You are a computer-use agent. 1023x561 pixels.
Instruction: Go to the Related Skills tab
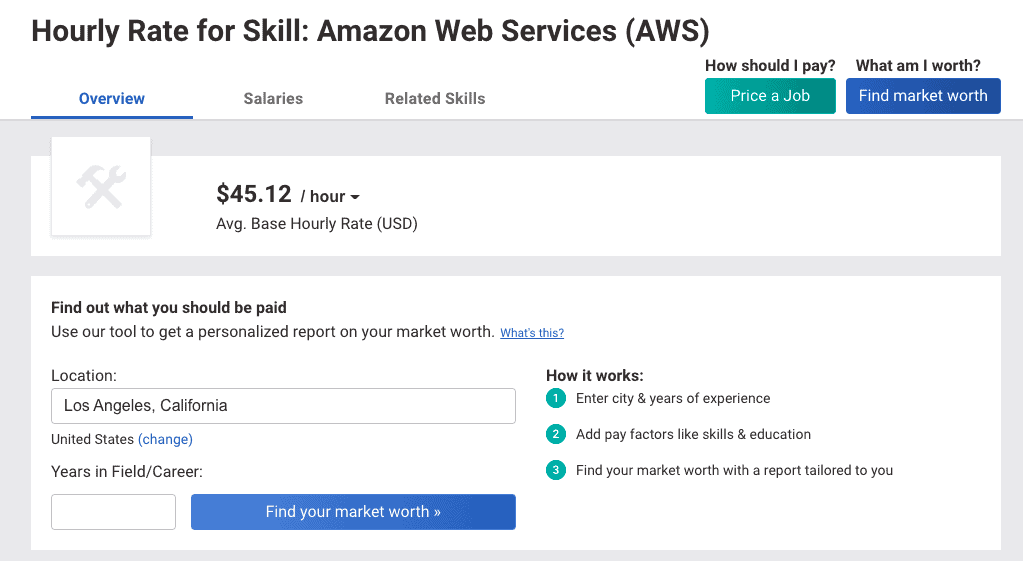[435, 99]
